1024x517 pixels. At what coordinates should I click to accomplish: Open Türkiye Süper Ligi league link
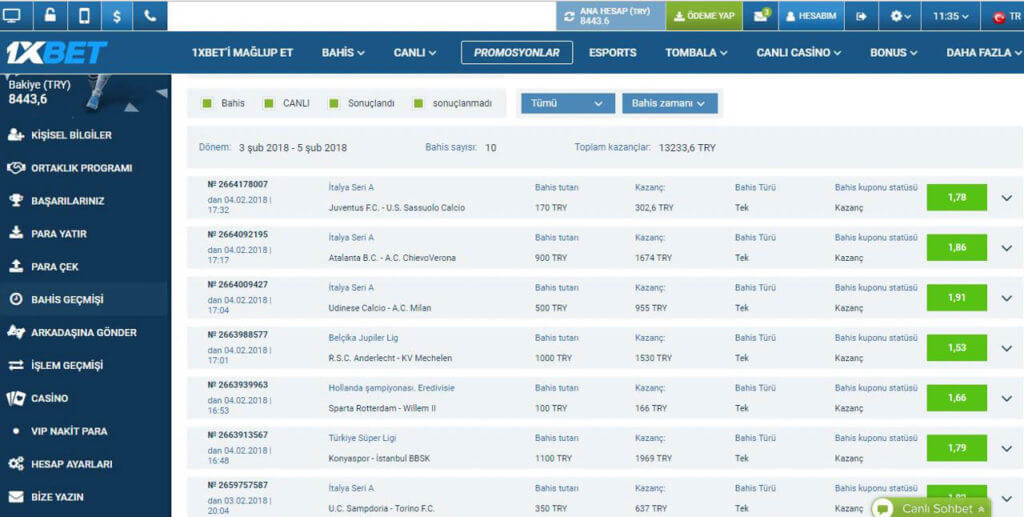[362, 438]
